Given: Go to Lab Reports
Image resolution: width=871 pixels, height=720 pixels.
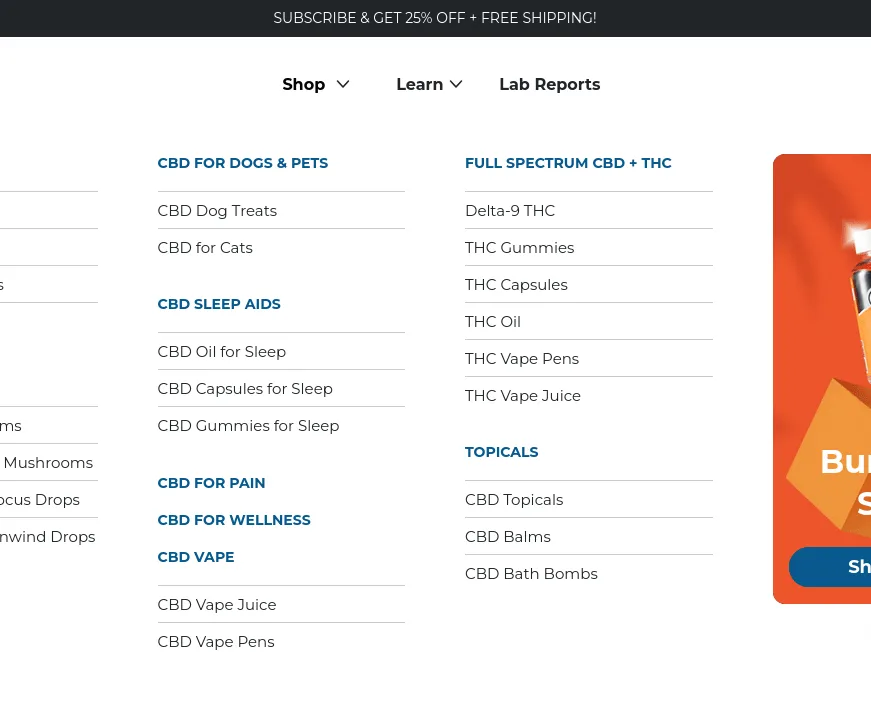Looking at the screenshot, I should [549, 84].
